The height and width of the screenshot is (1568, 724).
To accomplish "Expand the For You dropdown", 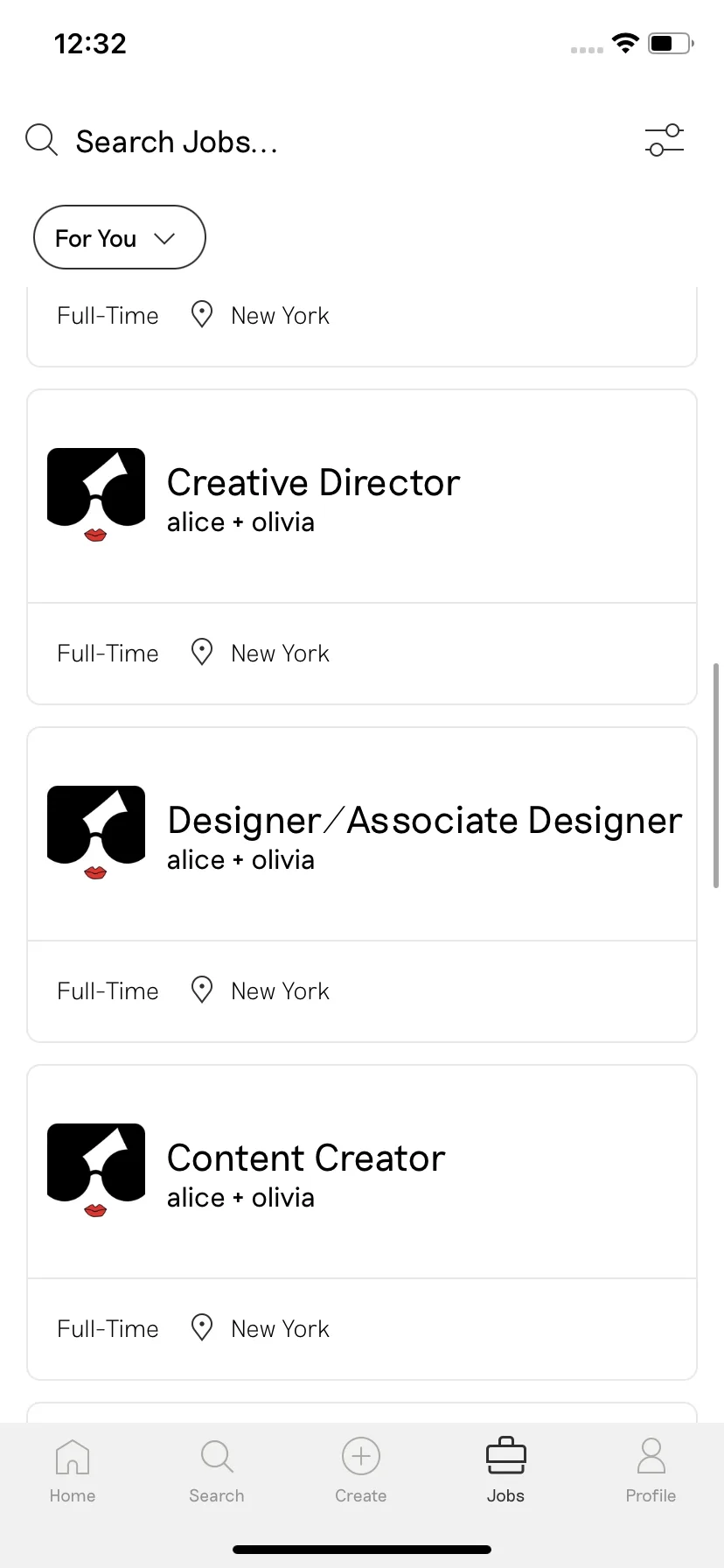I will point(120,237).
